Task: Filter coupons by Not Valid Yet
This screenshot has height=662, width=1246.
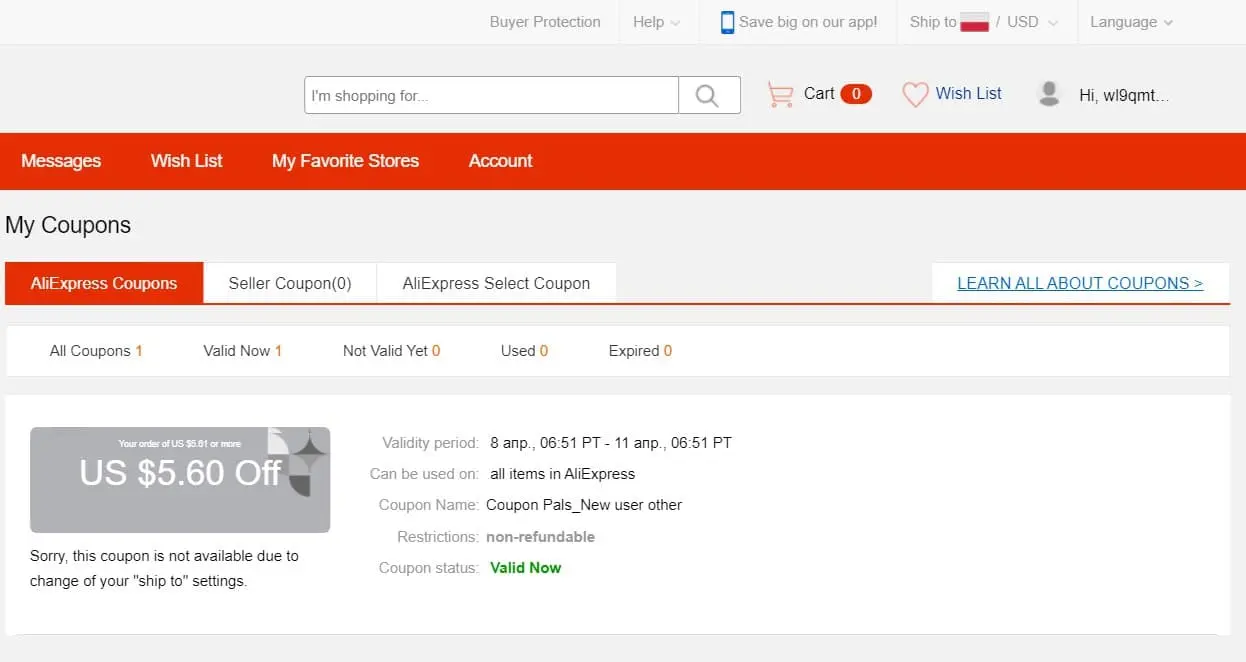Action: tap(392, 351)
